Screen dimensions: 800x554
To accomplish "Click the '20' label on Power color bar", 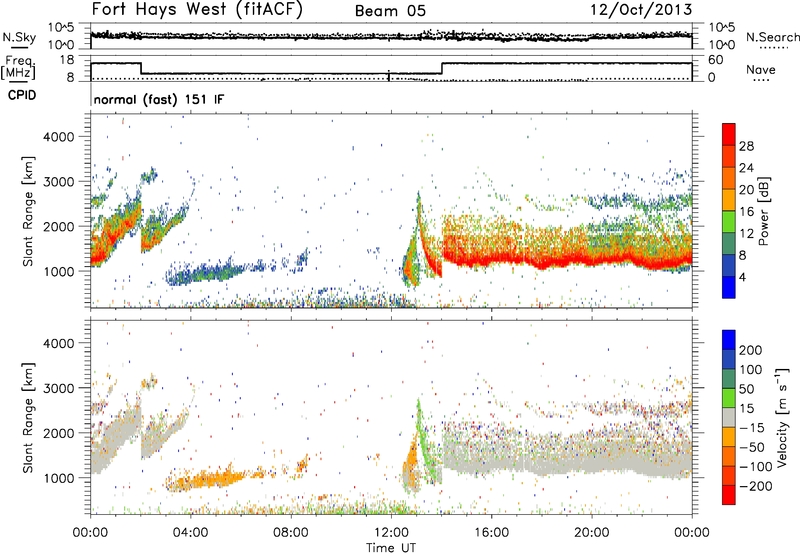I will coord(746,190).
